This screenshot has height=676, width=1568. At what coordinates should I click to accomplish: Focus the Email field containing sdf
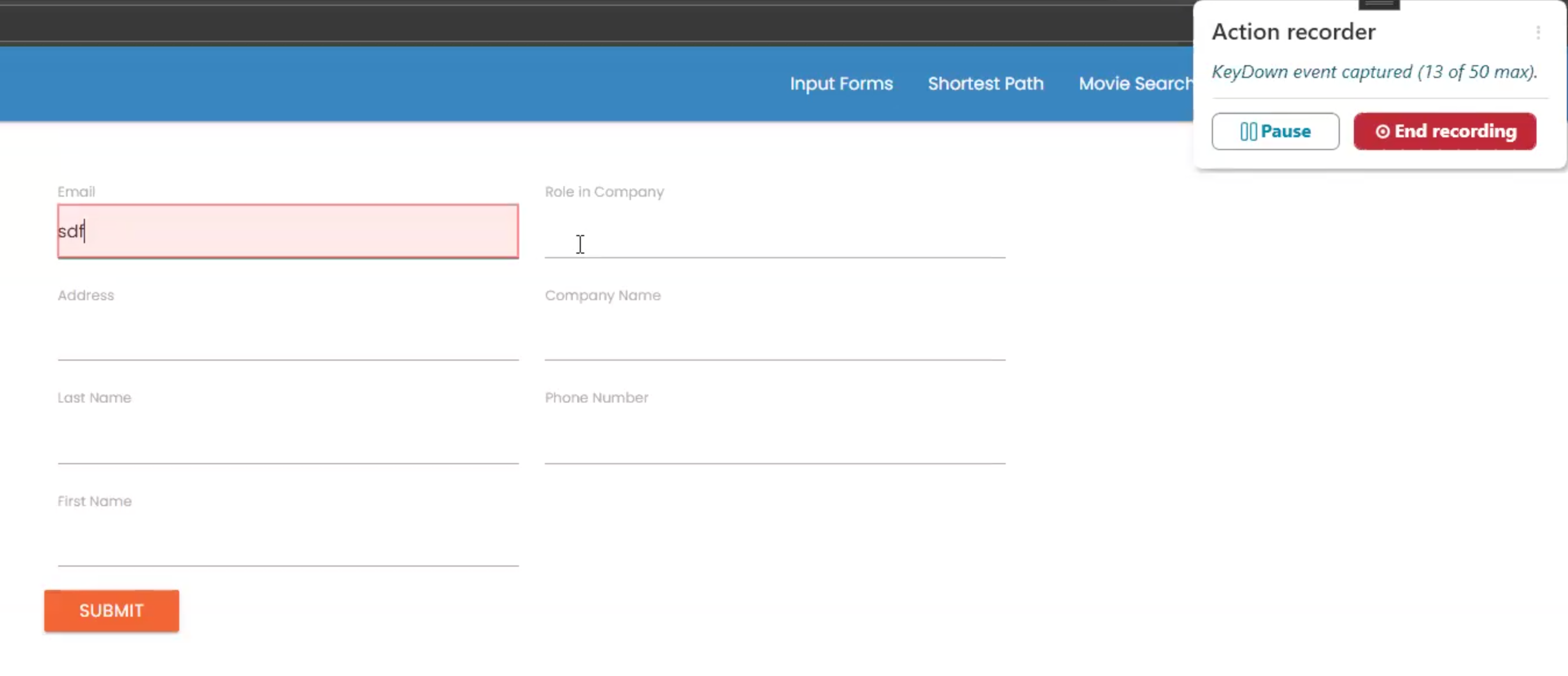[x=288, y=231]
